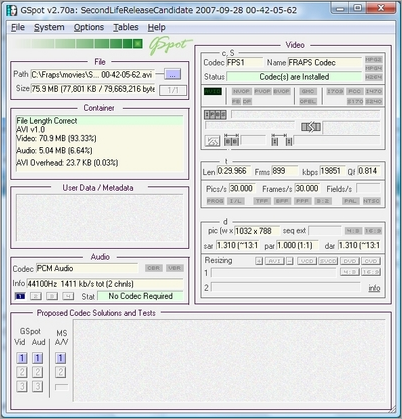This screenshot has height=419, width=402.
Task: Click the pic size field 1032 x 788
Action: click(257, 231)
